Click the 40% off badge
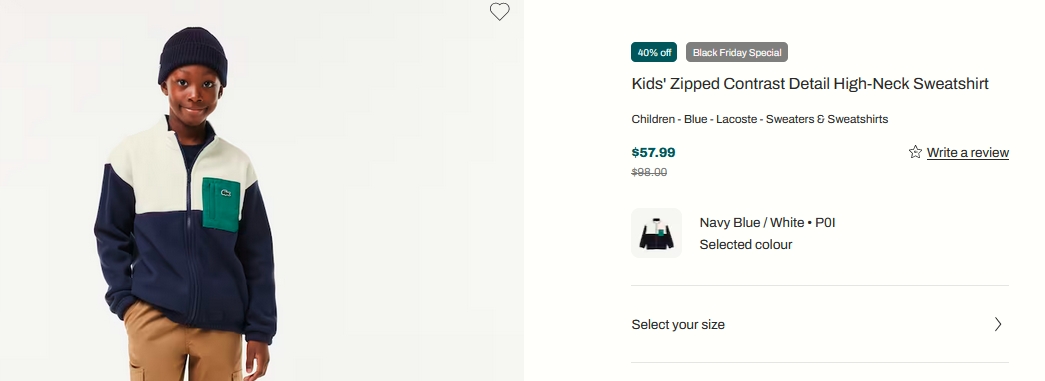Screen dimensions: 1045x381 [654, 52]
